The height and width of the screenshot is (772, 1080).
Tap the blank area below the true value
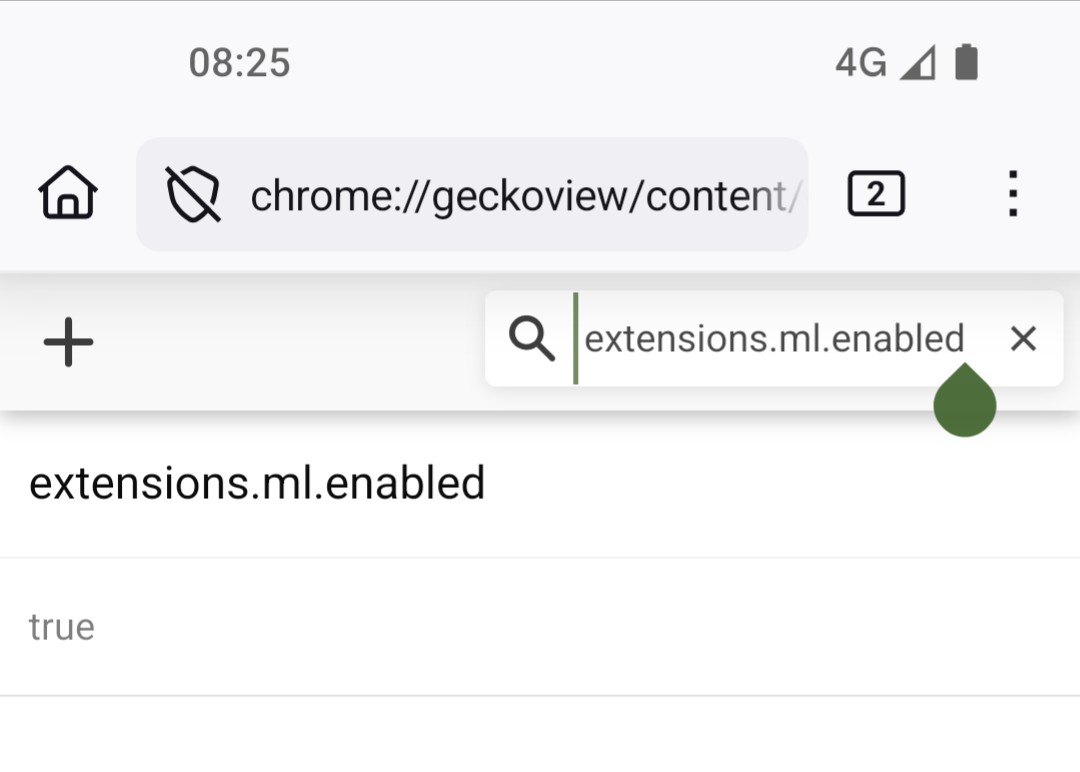[x=540, y=735]
